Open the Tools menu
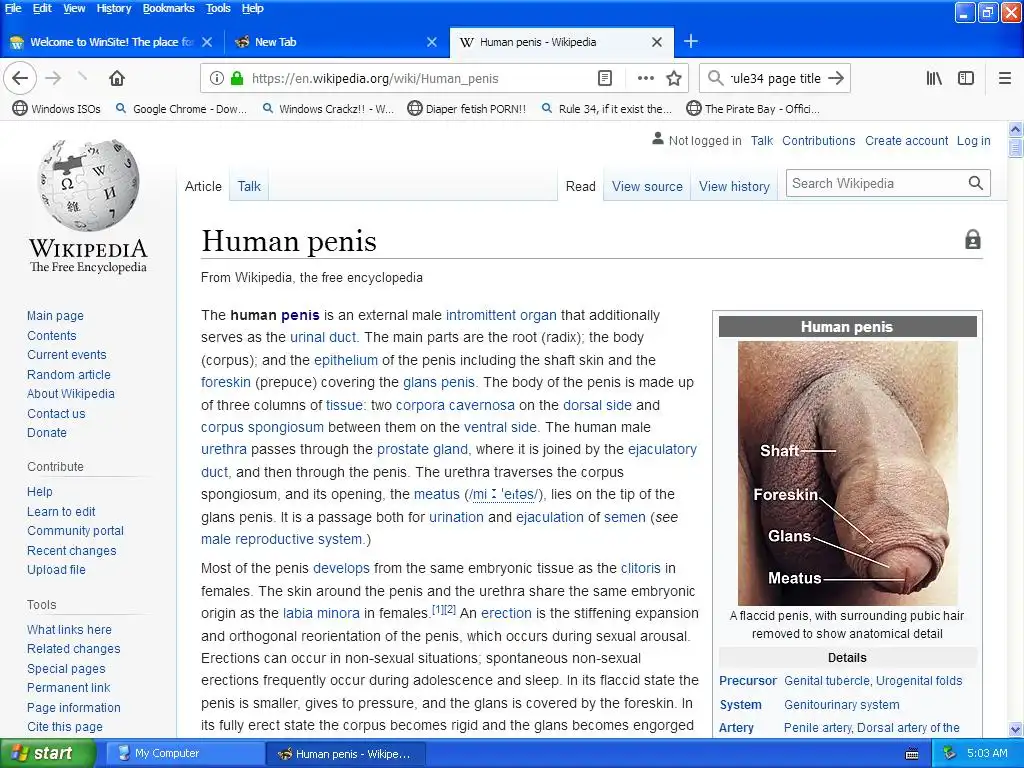Image resolution: width=1024 pixels, height=768 pixels. [x=218, y=8]
